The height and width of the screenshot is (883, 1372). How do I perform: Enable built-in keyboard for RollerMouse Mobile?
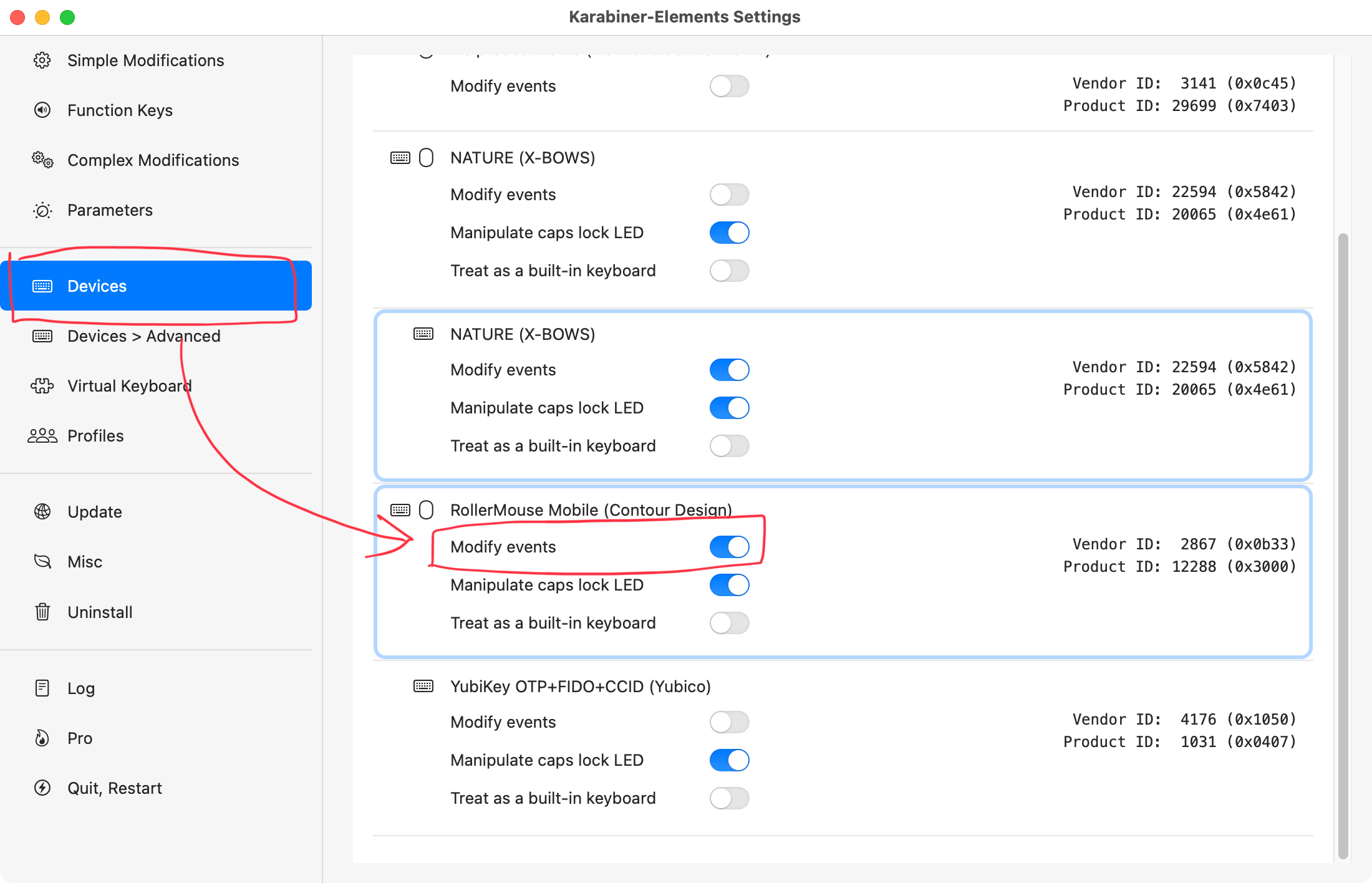coord(730,623)
